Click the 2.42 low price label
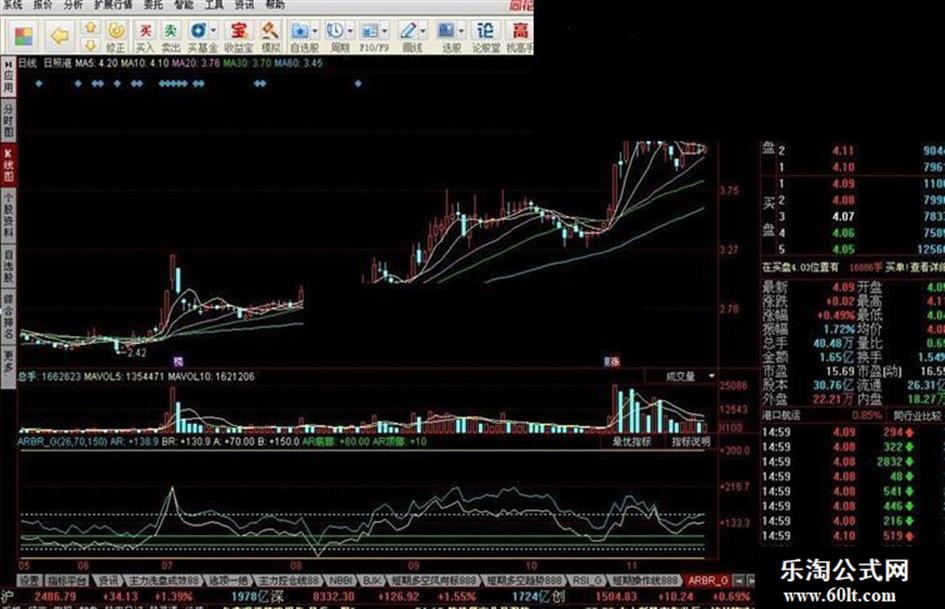Image resolution: width=945 pixels, height=609 pixels. coord(137,353)
